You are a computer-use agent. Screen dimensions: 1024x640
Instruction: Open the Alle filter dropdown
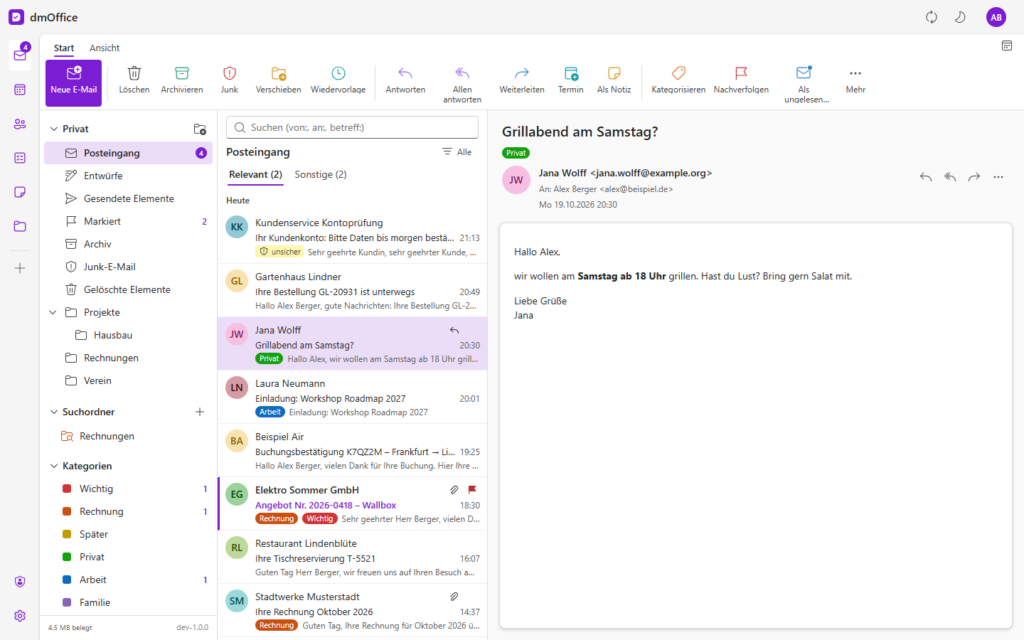point(457,152)
